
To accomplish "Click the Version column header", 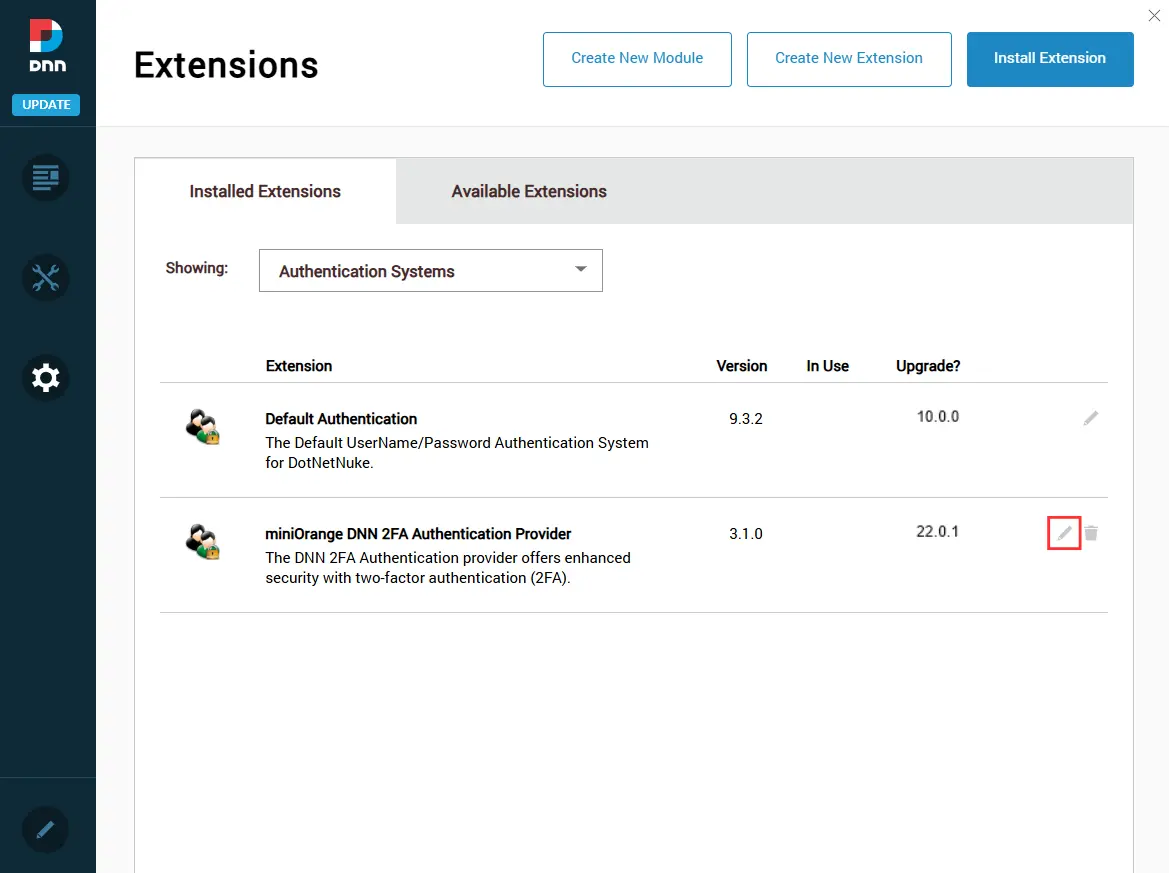I will click(742, 366).
